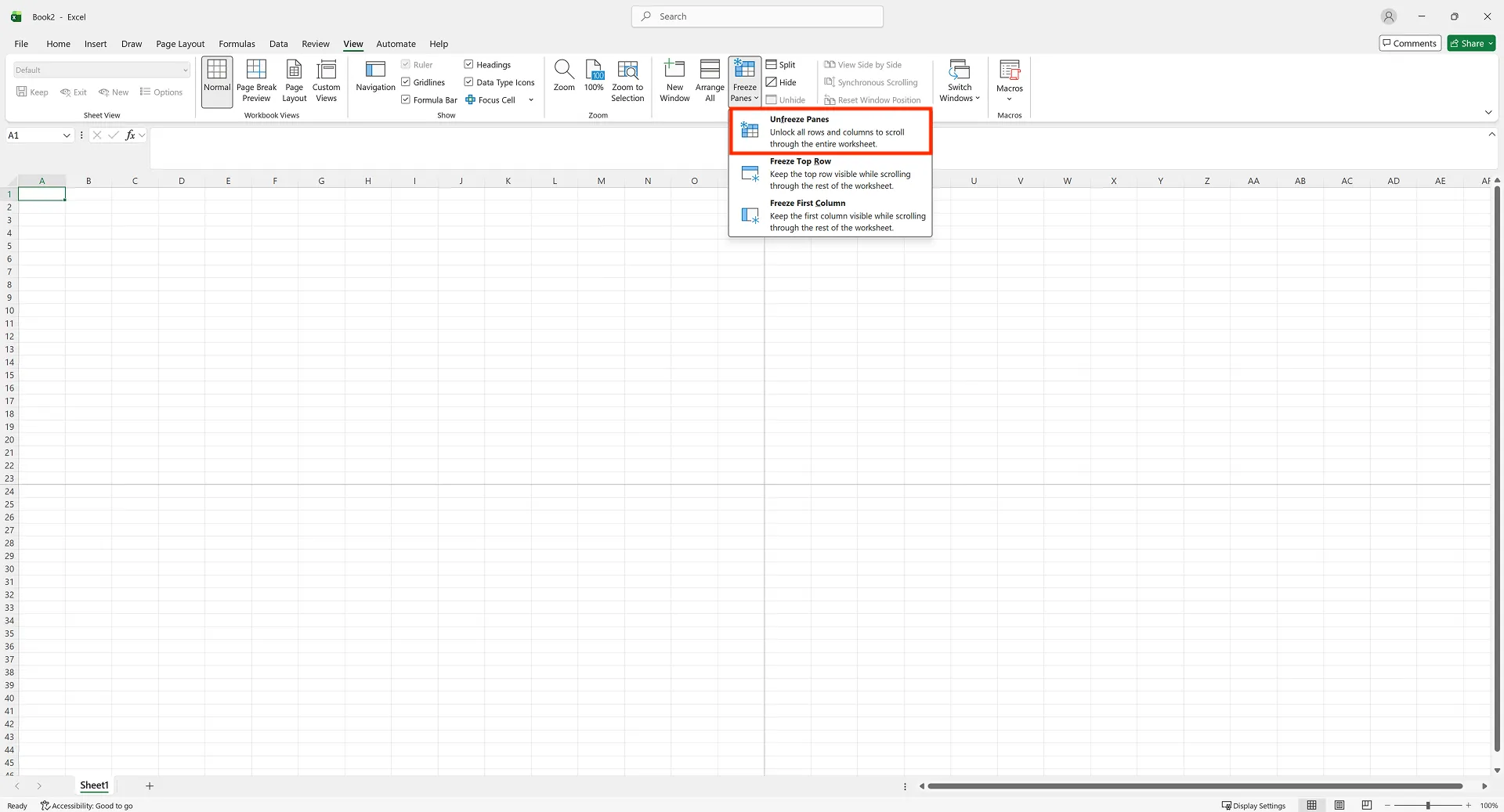The height and width of the screenshot is (812, 1504).
Task: Open Page Break Preview
Action: 256,81
